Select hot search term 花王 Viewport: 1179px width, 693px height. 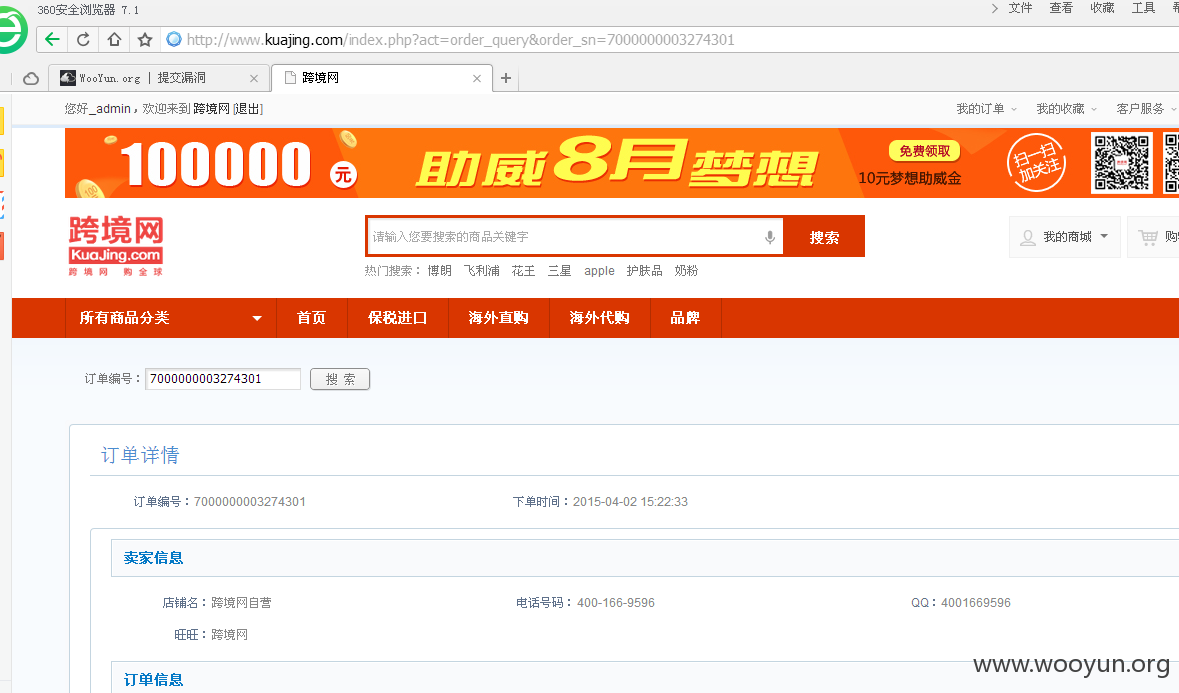523,271
